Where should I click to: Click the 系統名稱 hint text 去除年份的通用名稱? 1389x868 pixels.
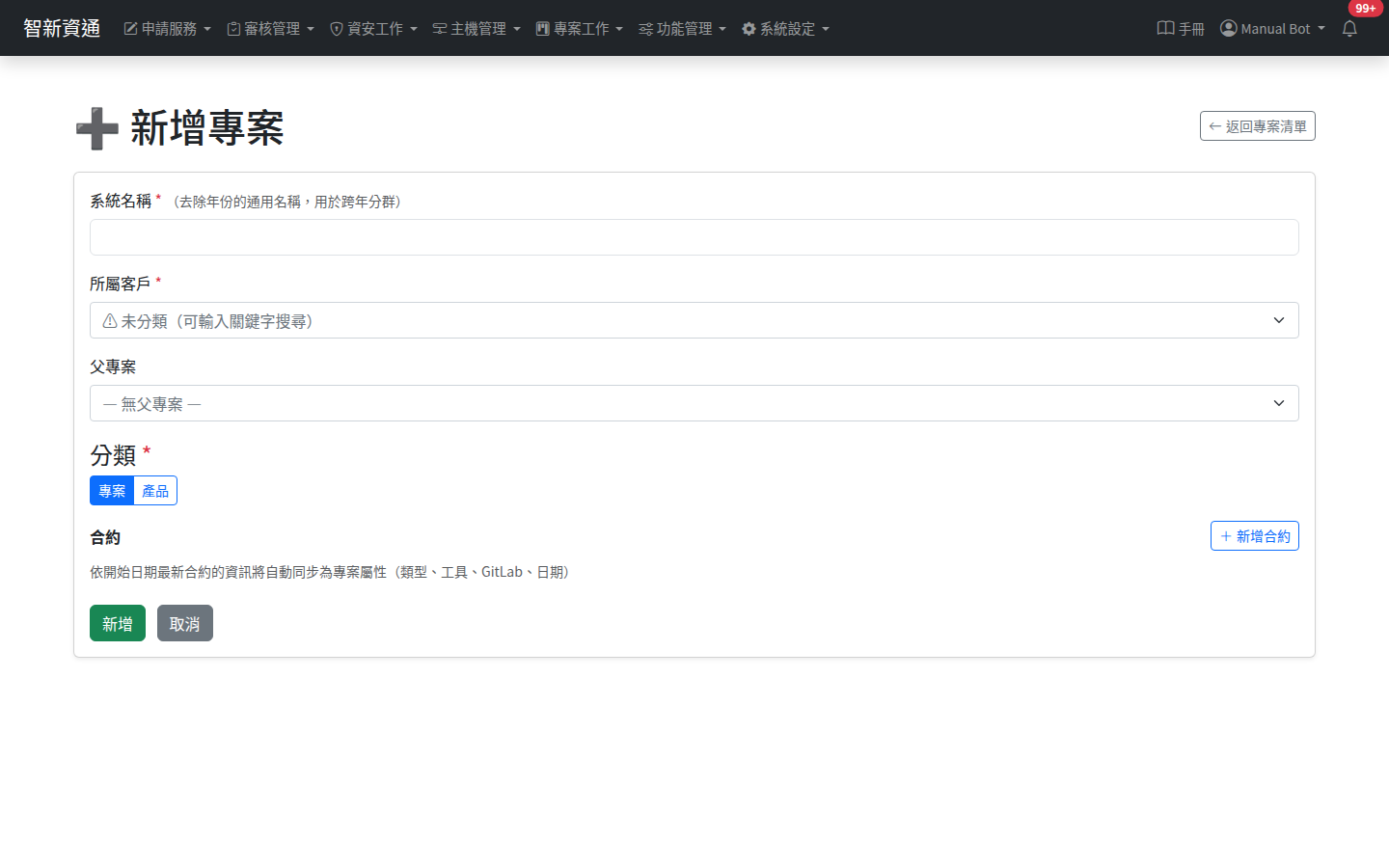(x=287, y=202)
